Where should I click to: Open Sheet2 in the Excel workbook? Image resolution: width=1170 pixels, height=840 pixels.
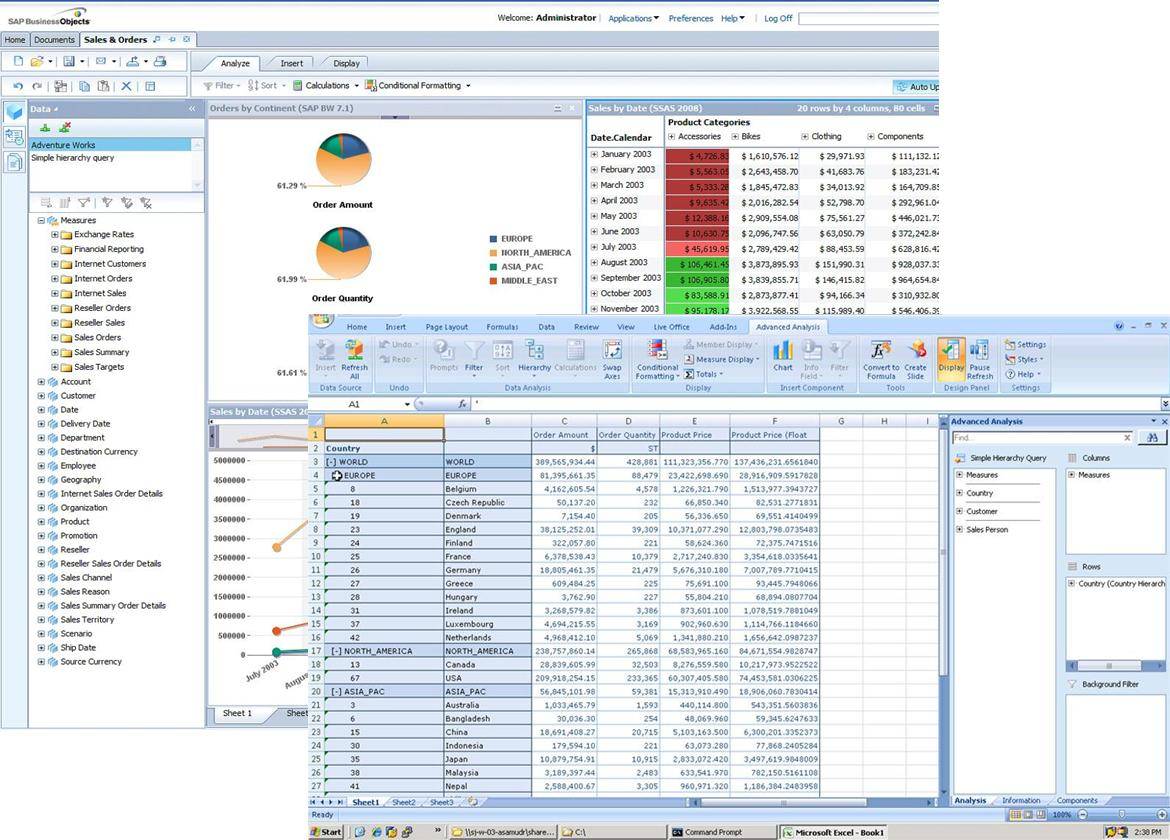[403, 801]
